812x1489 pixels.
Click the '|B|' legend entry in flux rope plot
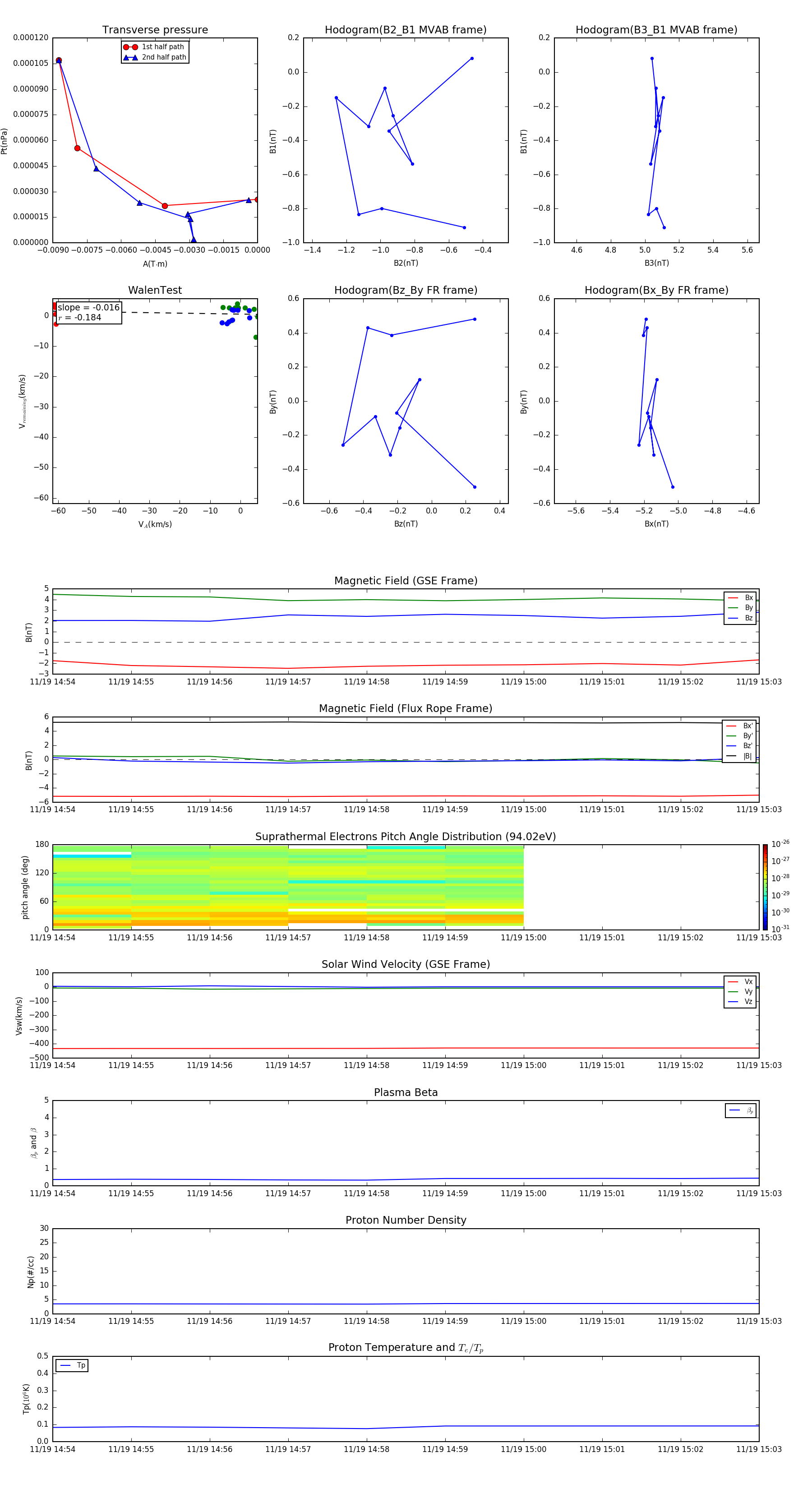coord(739,756)
